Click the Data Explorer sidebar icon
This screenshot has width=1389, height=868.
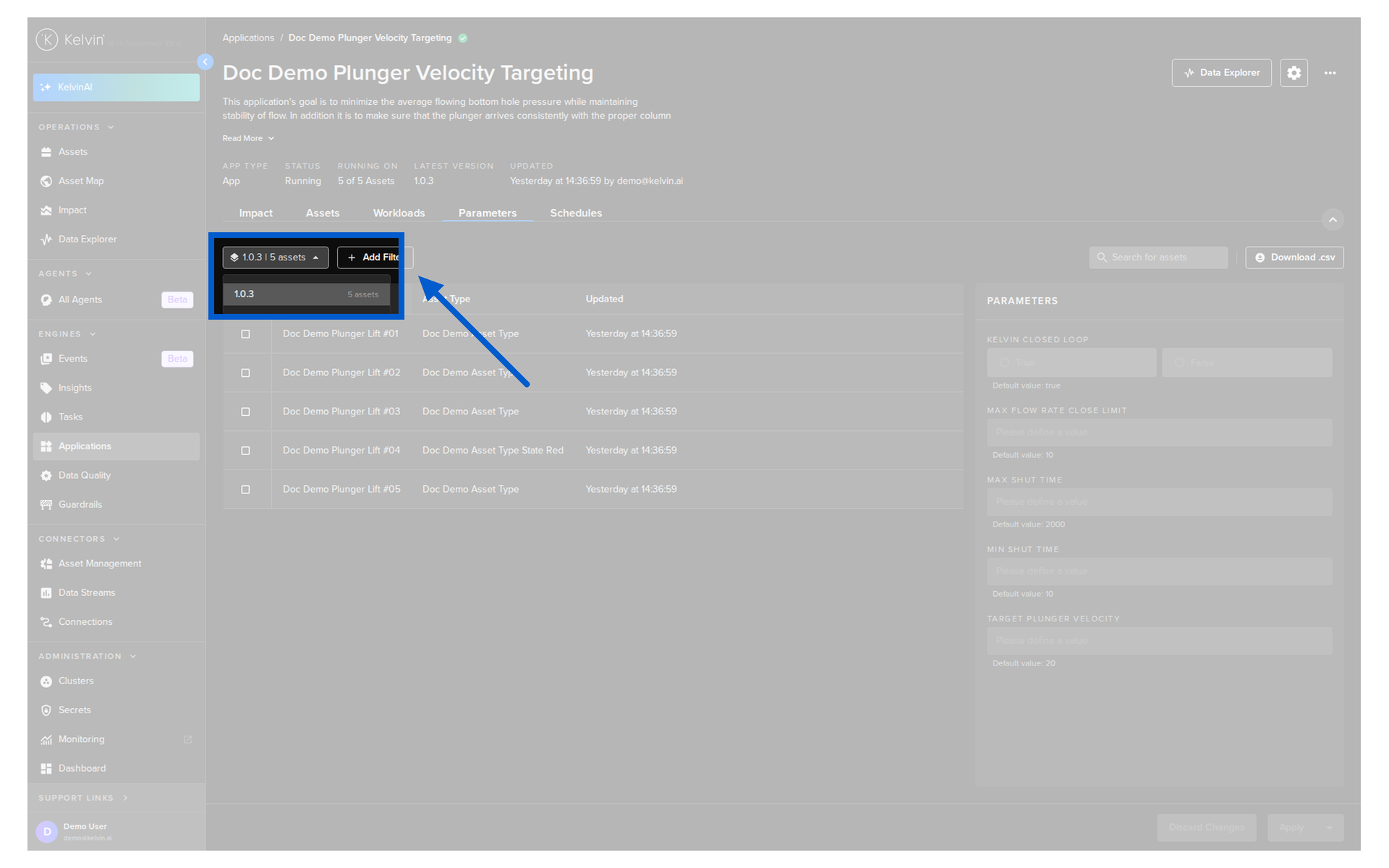[x=46, y=239]
